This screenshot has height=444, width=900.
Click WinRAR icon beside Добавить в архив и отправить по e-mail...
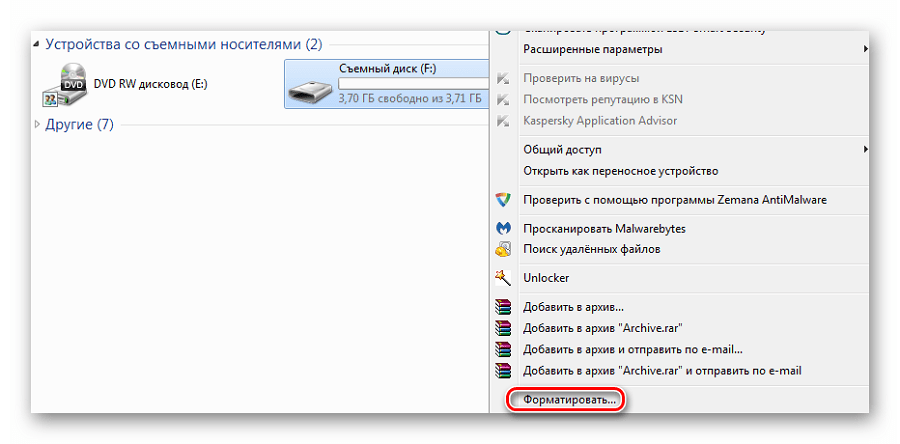[503, 349]
